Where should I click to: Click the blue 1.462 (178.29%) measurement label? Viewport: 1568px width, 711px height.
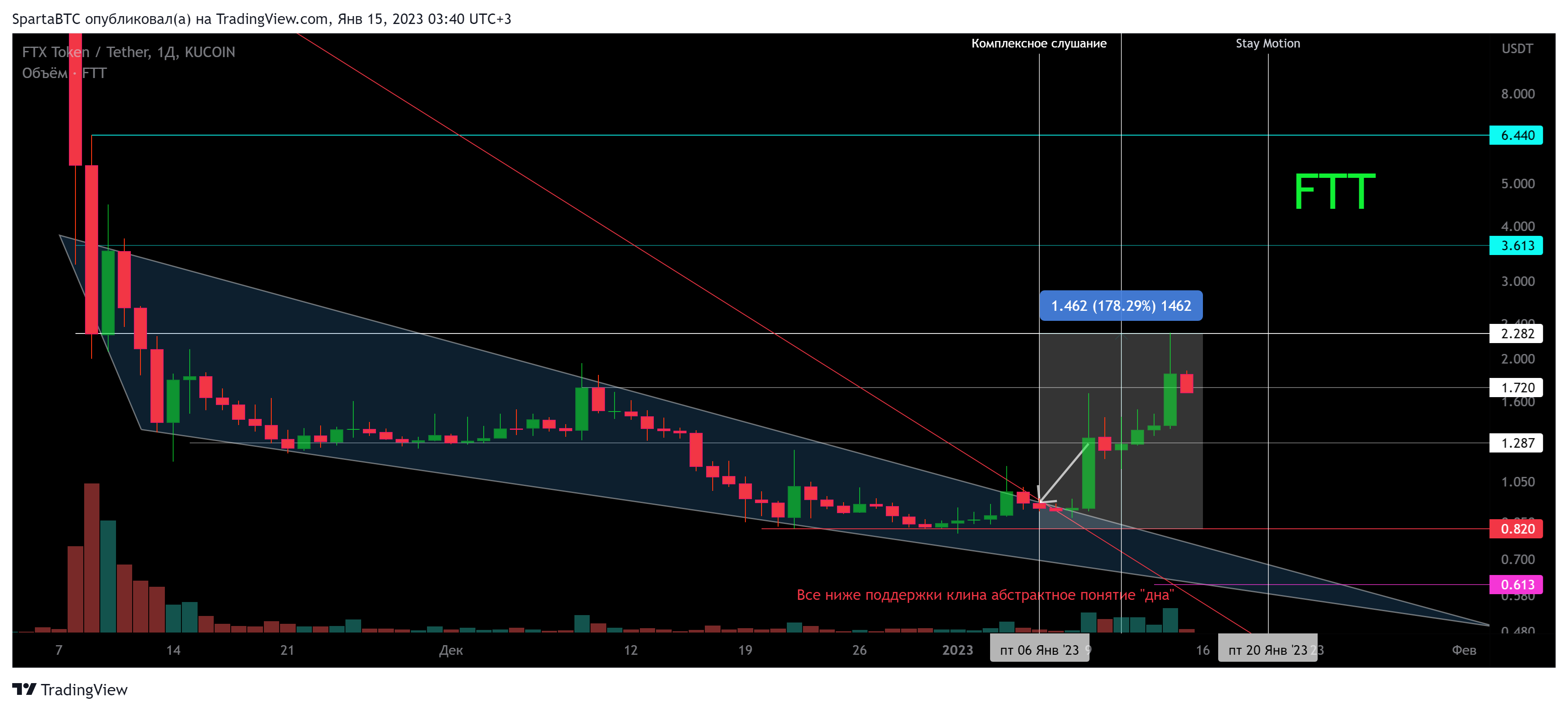(1120, 305)
